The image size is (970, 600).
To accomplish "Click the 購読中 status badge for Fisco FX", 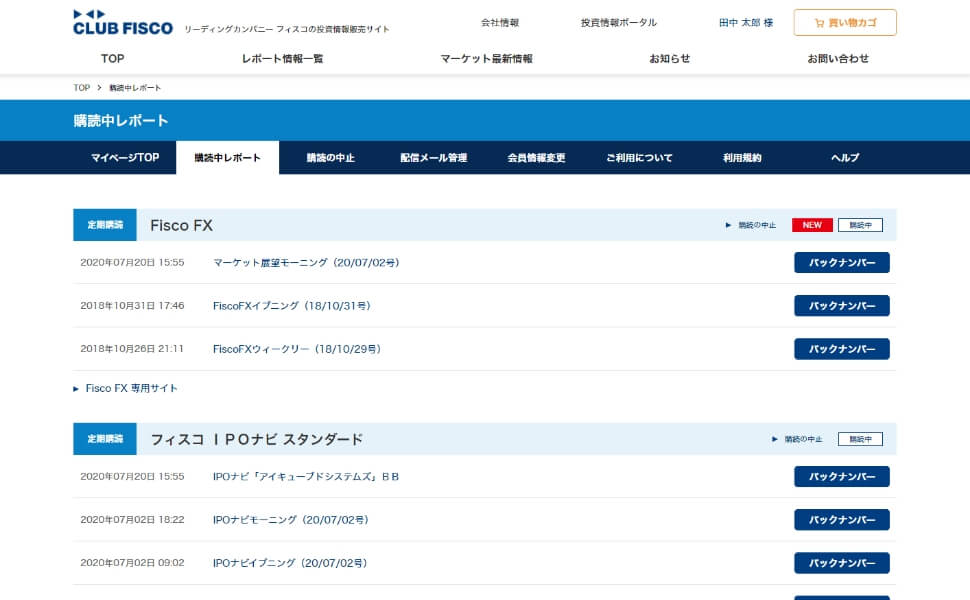I will coord(858,224).
